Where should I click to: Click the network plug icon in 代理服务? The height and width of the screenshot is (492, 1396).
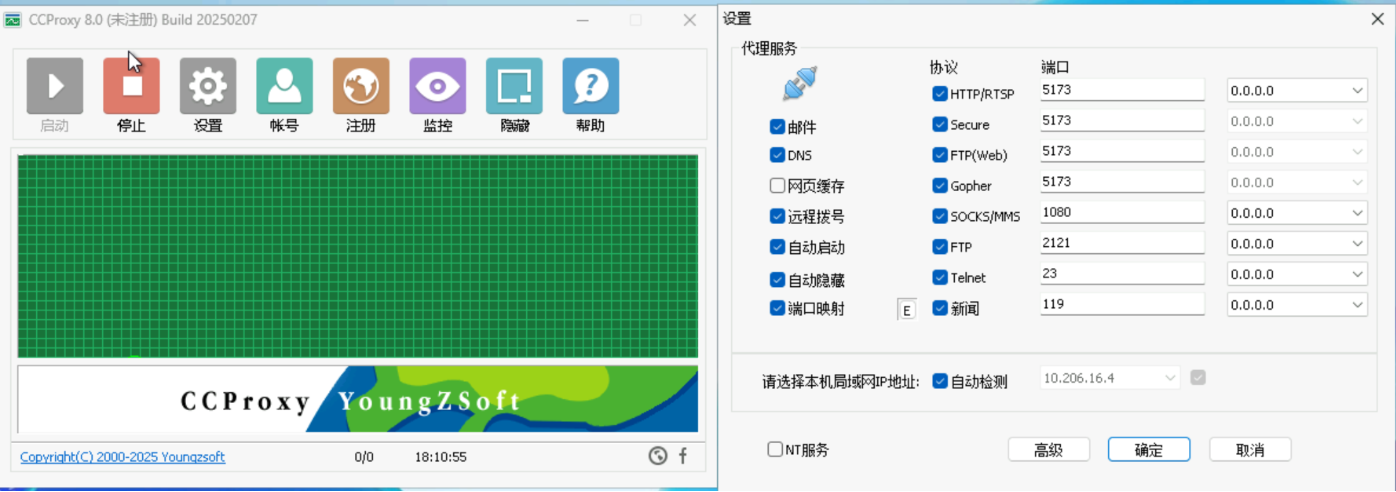[x=800, y=84]
